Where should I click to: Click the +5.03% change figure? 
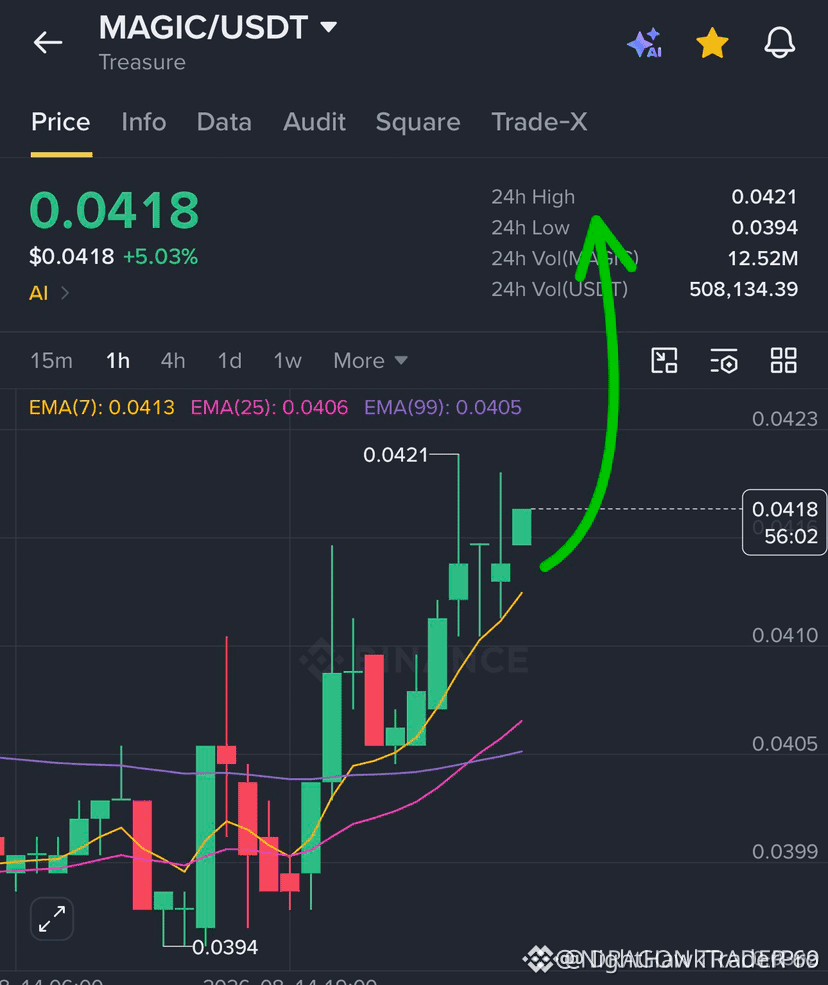161,256
